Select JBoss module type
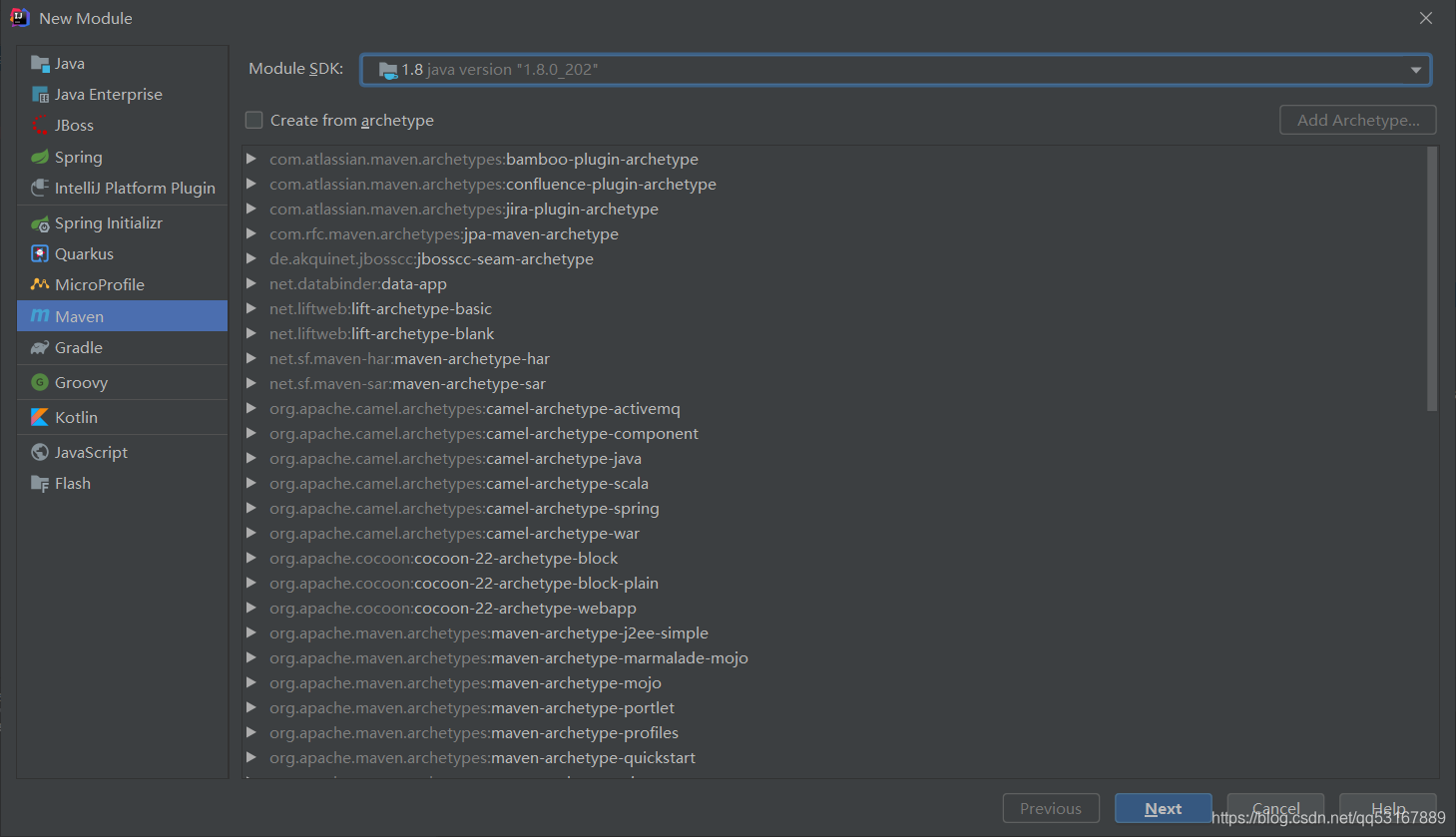Screen dimensions: 1456x837 coord(122,126)
